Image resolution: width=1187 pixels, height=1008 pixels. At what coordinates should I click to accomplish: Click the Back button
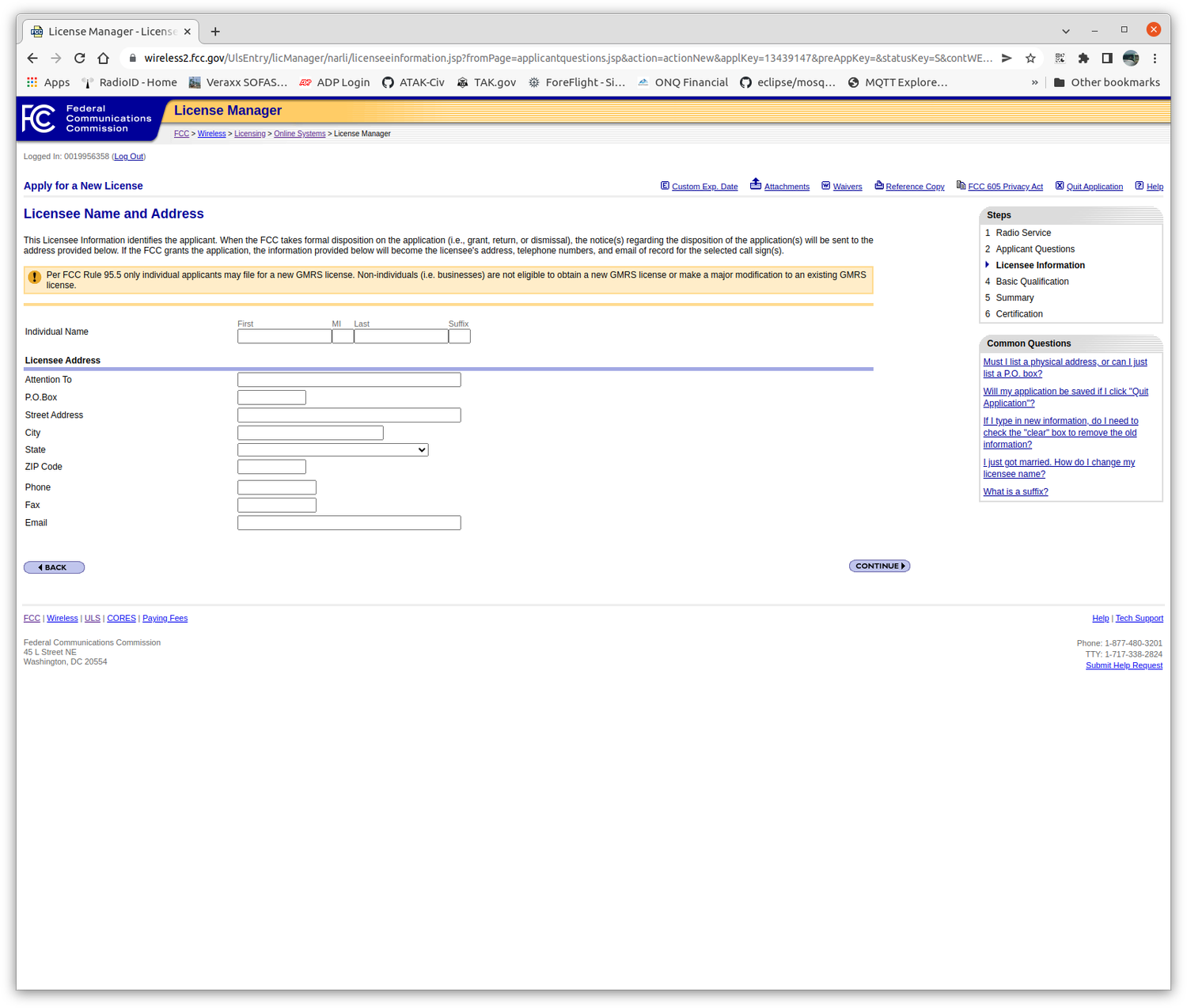point(53,567)
